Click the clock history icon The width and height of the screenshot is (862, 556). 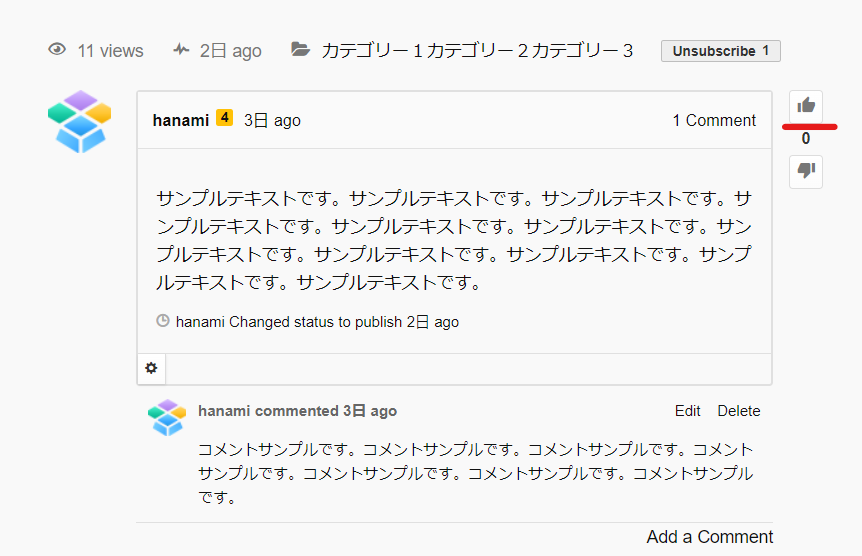[163, 322]
